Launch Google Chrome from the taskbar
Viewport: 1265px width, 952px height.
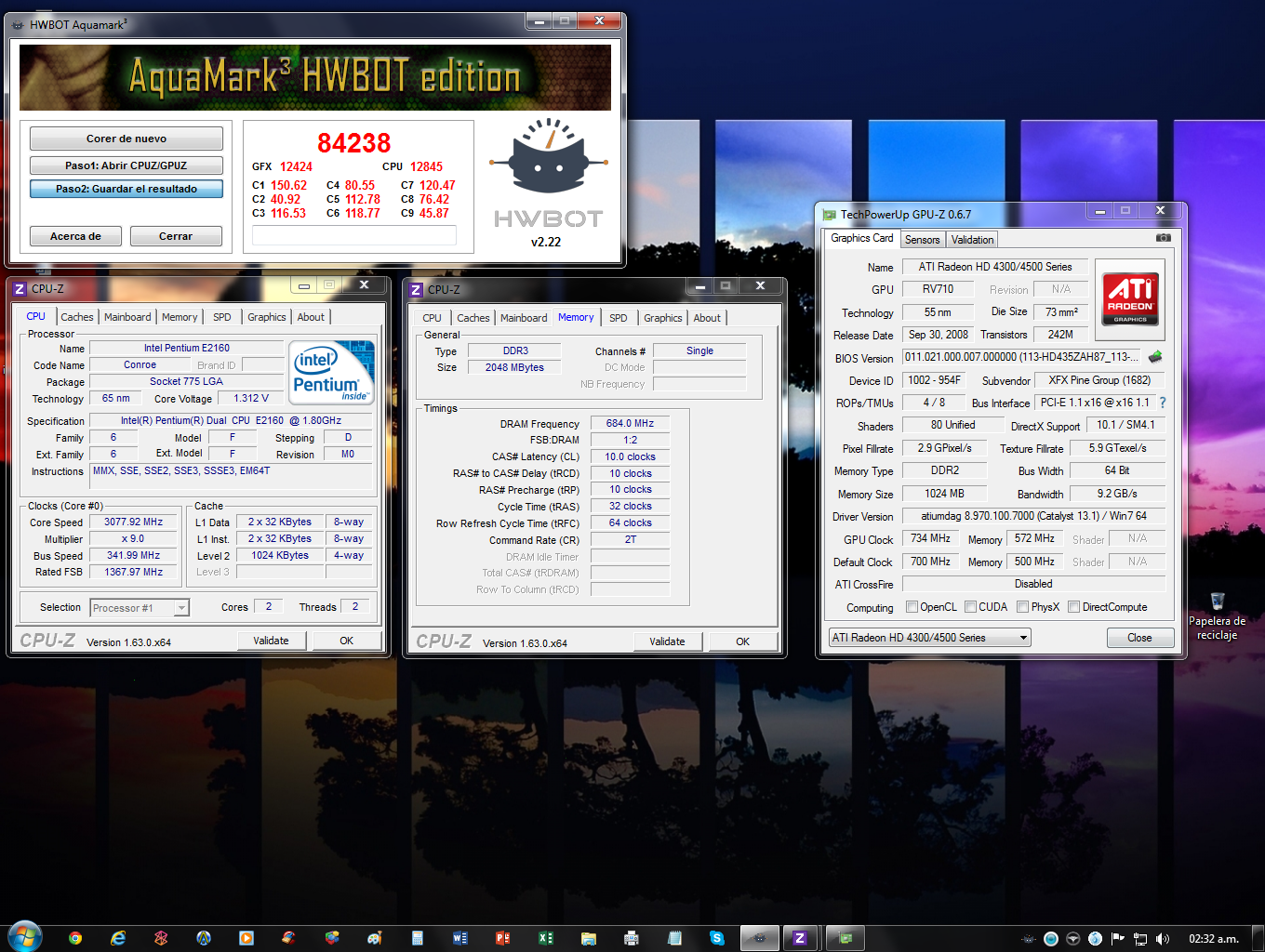pos(75,938)
